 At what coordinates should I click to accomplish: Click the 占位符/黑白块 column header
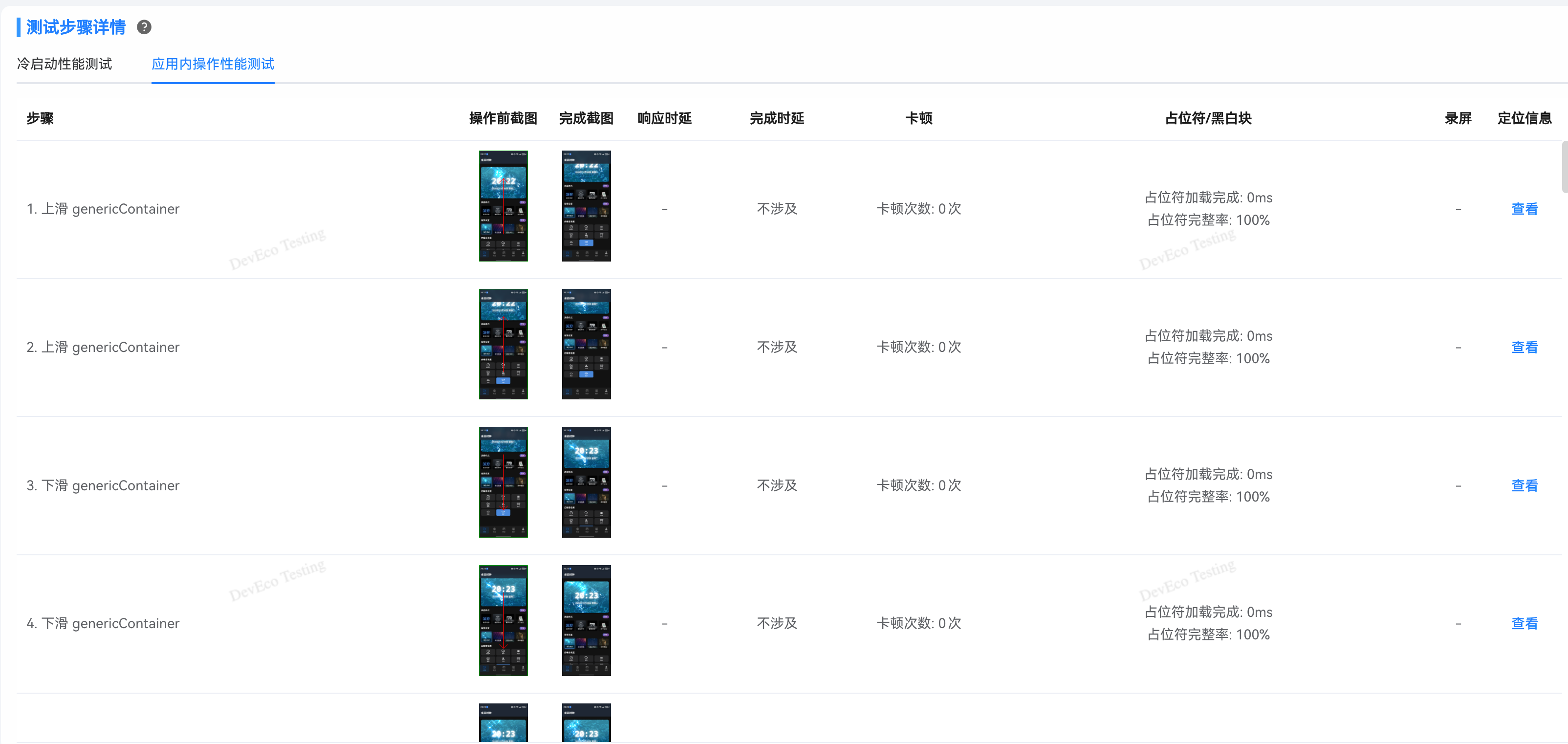pyautogui.click(x=1208, y=118)
